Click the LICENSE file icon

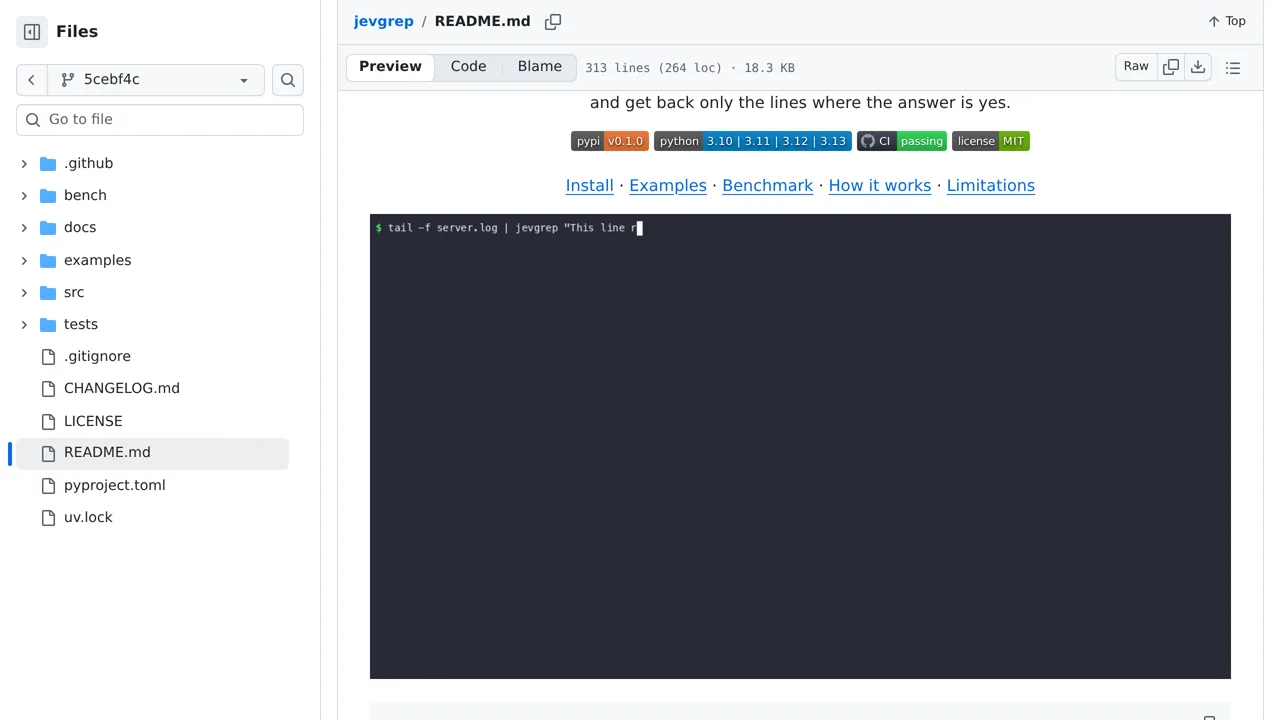pyautogui.click(x=48, y=422)
